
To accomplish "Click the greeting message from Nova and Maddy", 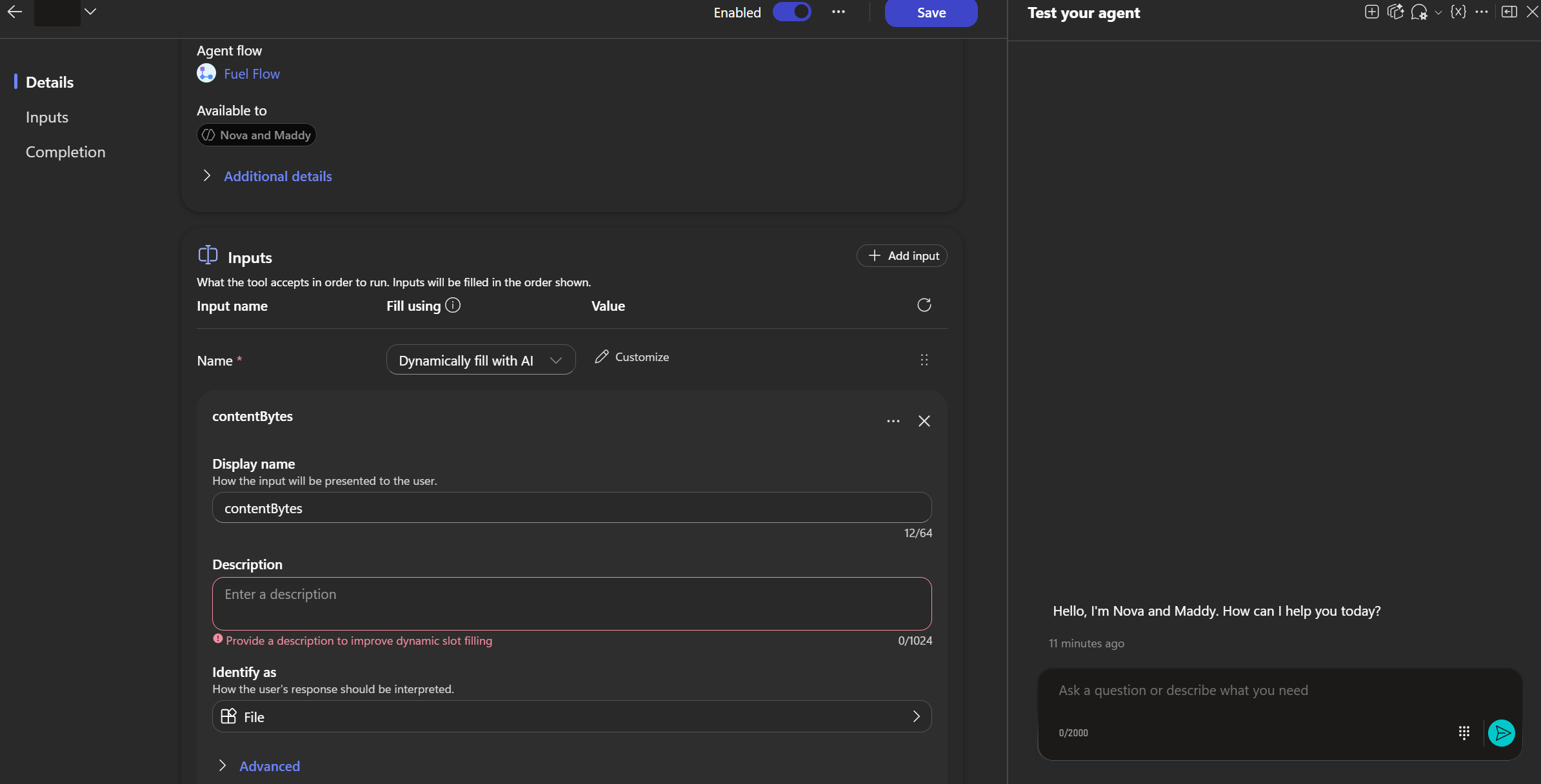I will [x=1217, y=611].
